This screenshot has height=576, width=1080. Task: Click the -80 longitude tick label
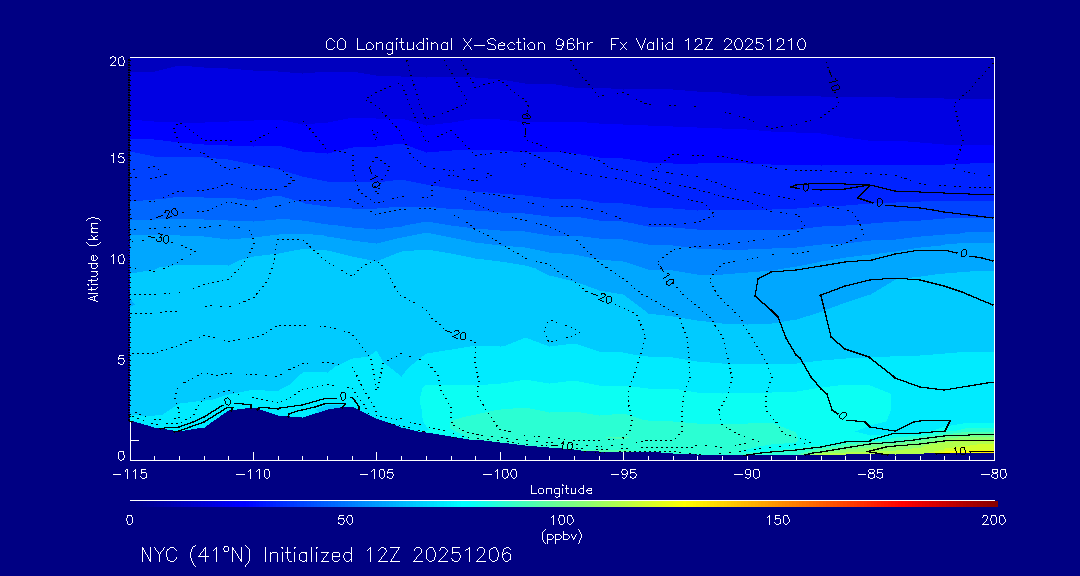[994, 475]
